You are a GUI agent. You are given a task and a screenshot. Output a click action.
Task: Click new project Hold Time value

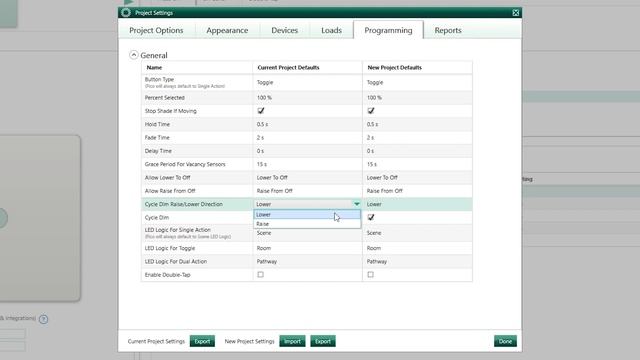372,124
